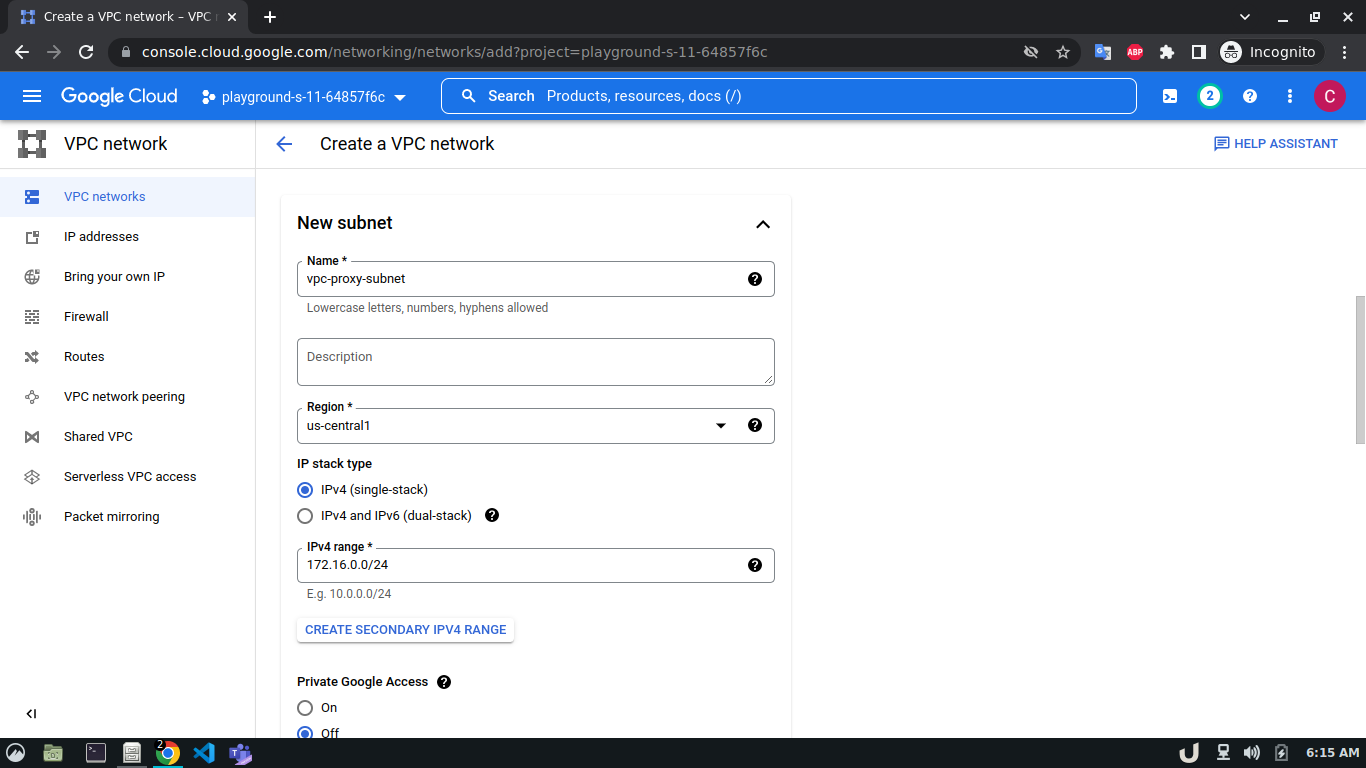Open the Adblock Plus extension icon

(1135, 52)
